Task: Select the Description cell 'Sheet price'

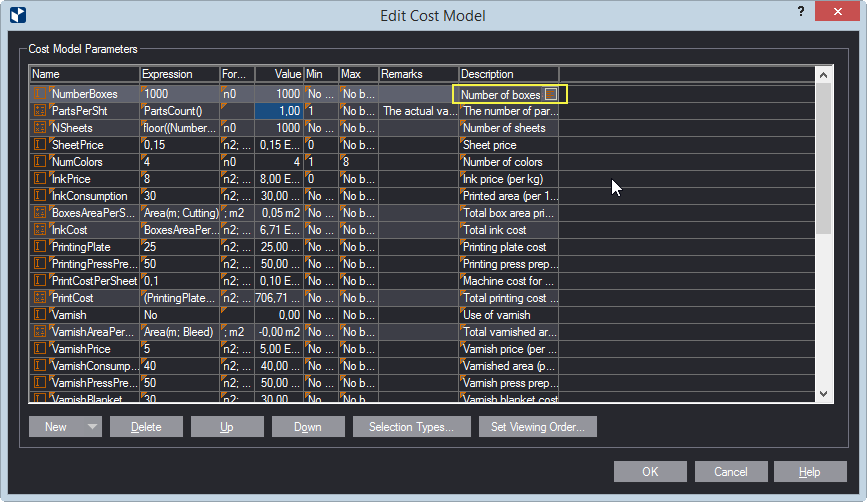Action: tap(509, 145)
